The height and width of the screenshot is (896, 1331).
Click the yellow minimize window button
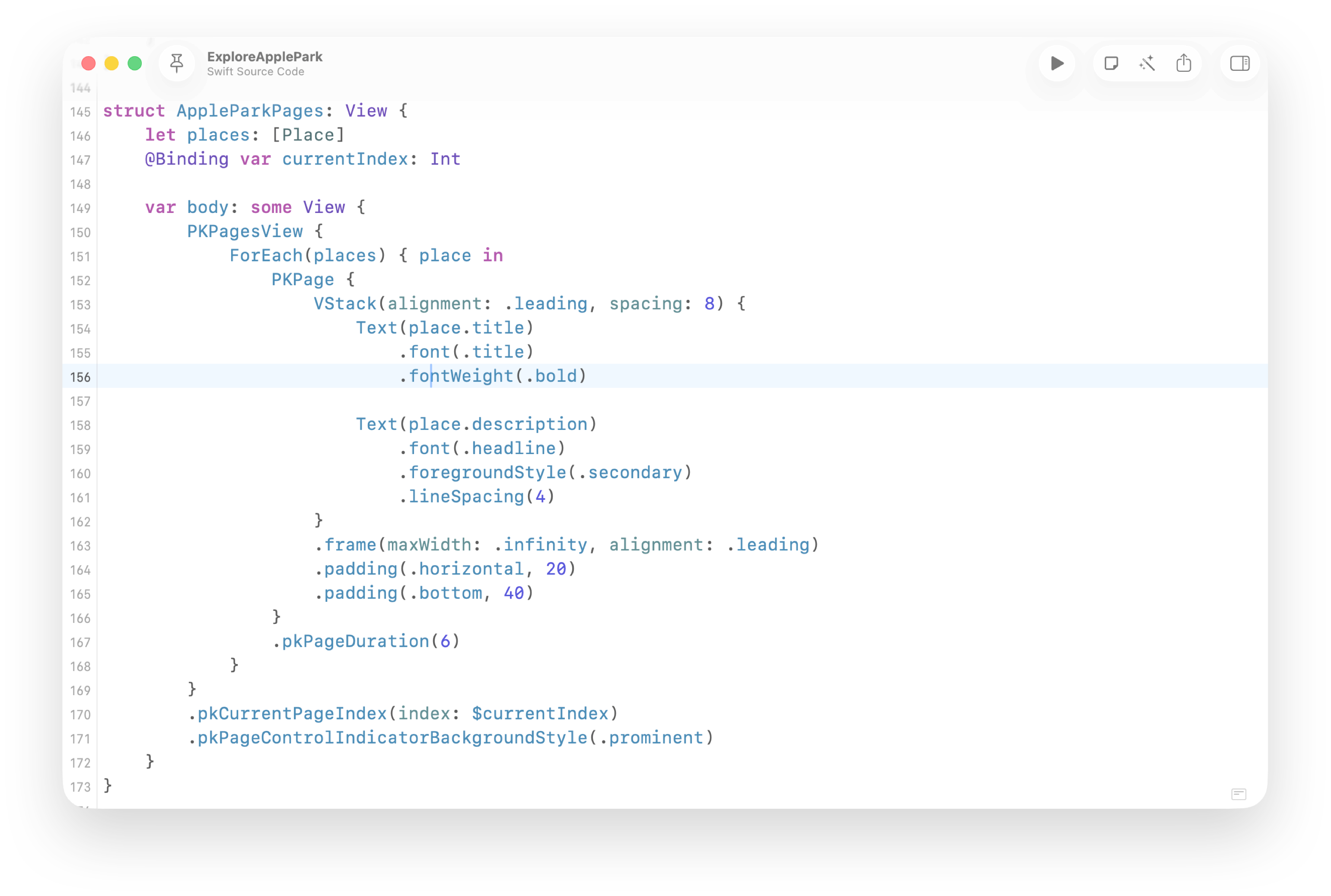(x=111, y=64)
